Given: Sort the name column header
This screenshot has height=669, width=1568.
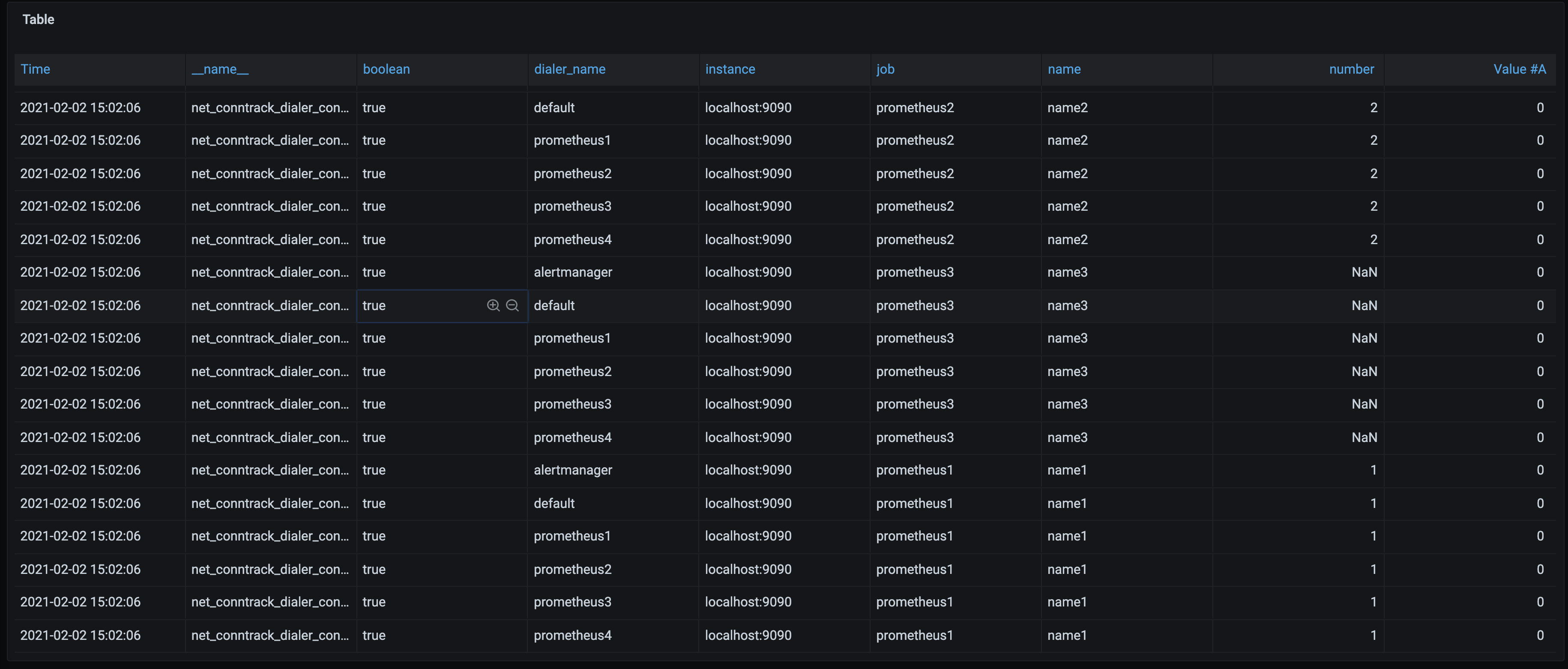Looking at the screenshot, I should click(1064, 69).
